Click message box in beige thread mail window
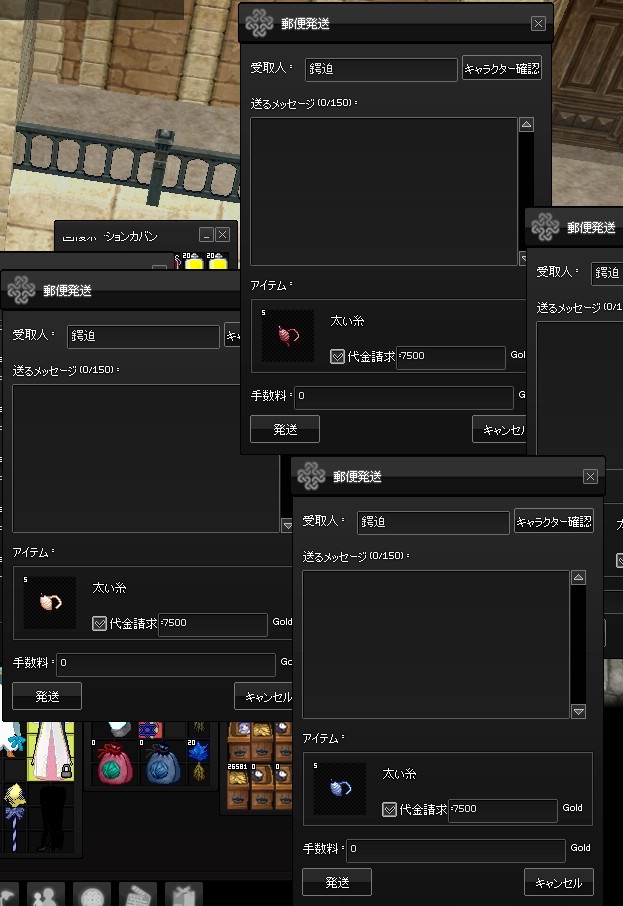The image size is (623, 906). pyautogui.click(x=146, y=458)
